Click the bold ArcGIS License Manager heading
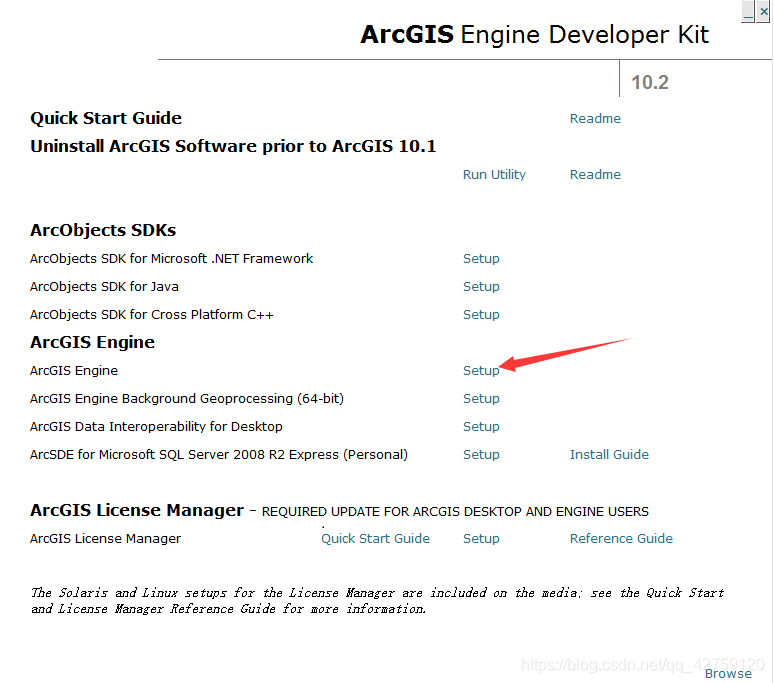This screenshot has height=683, width=774. (x=137, y=510)
